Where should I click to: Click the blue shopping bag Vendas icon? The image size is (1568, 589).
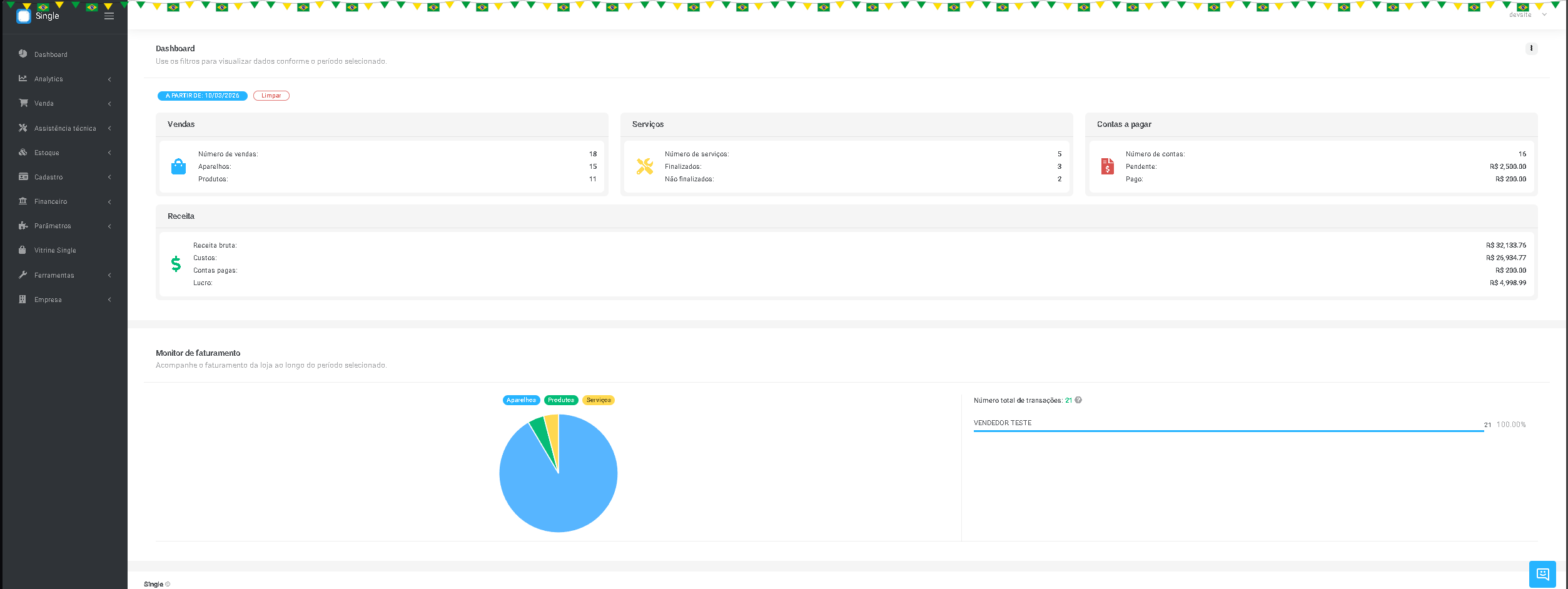(178, 166)
